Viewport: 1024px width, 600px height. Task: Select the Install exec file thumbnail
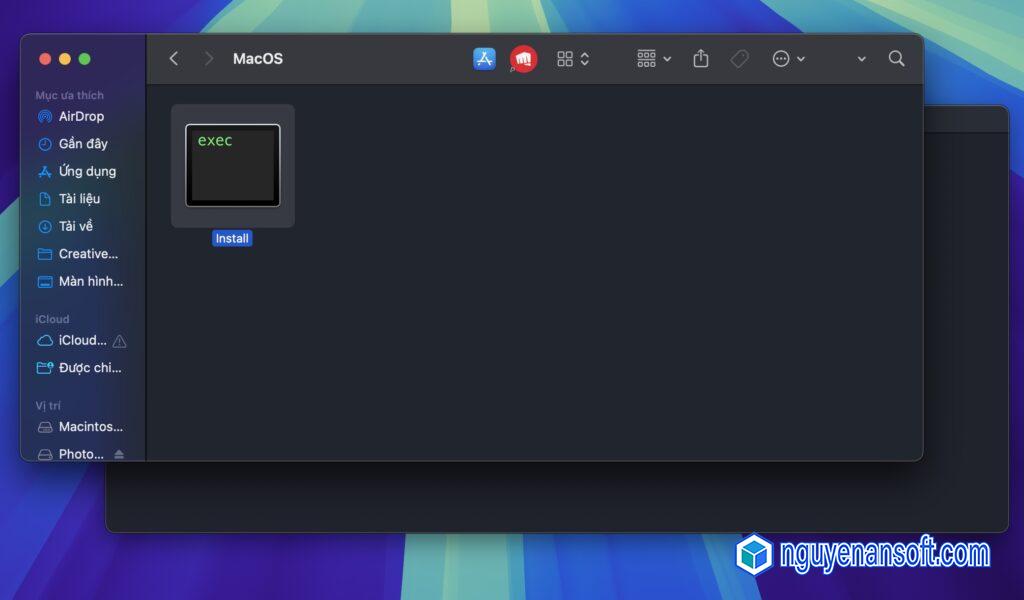[233, 166]
